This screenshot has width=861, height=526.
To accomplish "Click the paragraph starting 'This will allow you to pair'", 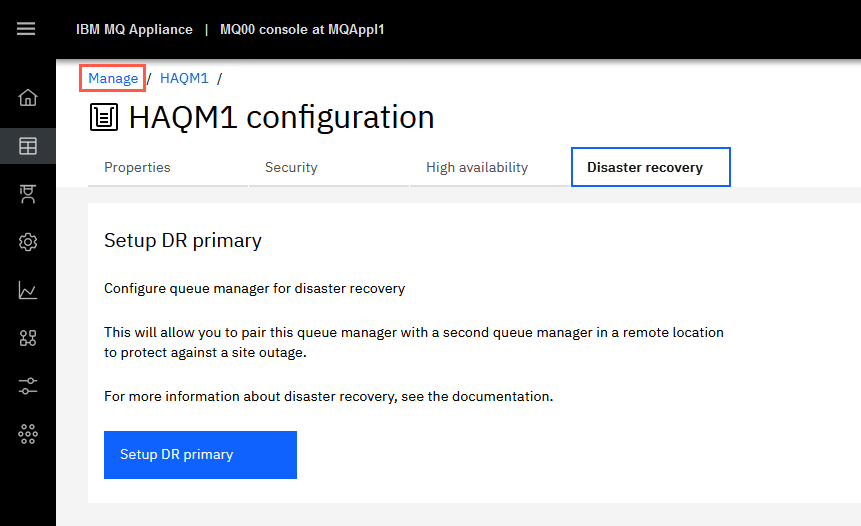I will pyautogui.click(x=414, y=343).
